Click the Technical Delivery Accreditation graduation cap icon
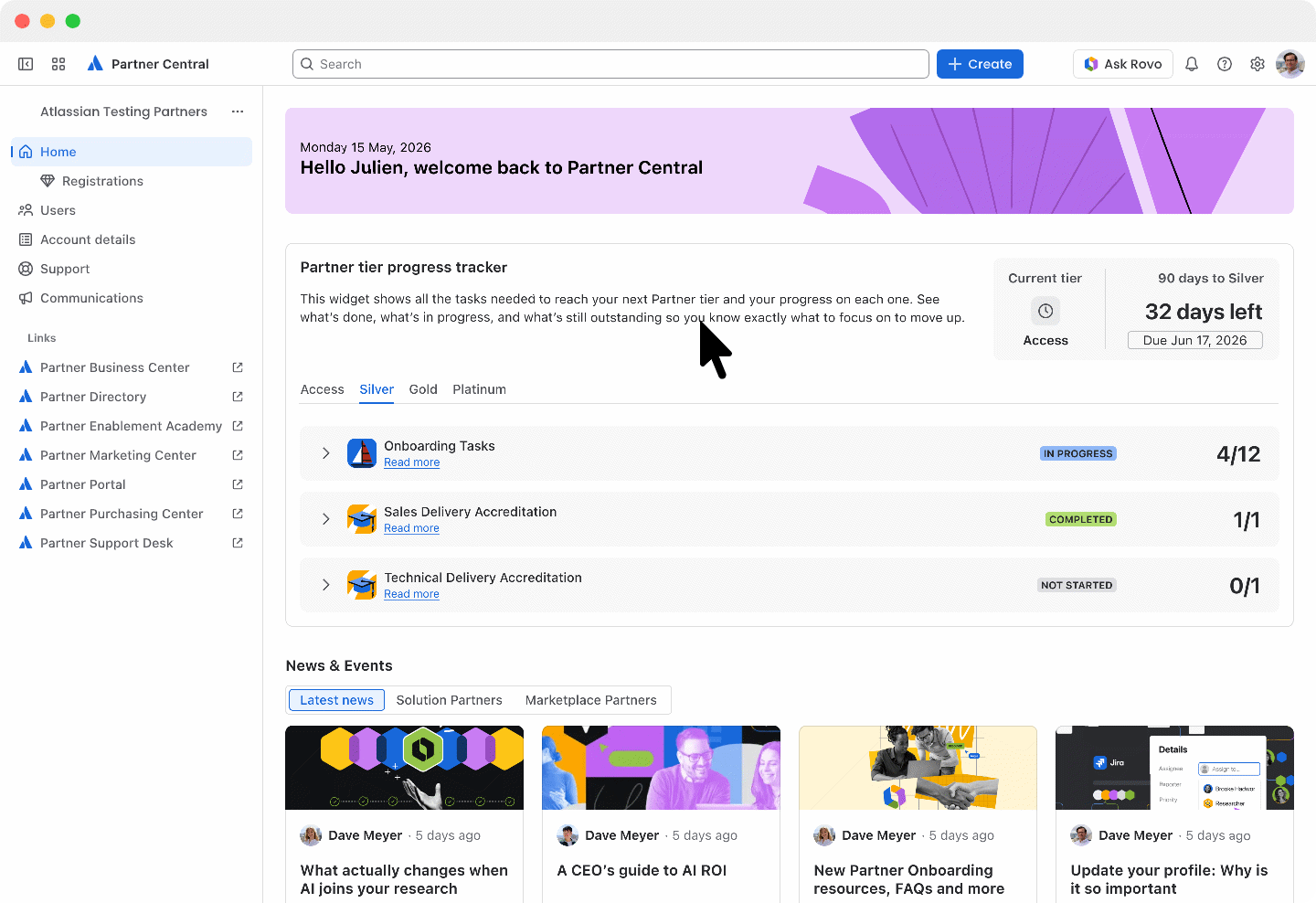1316x903 pixels. [x=362, y=585]
